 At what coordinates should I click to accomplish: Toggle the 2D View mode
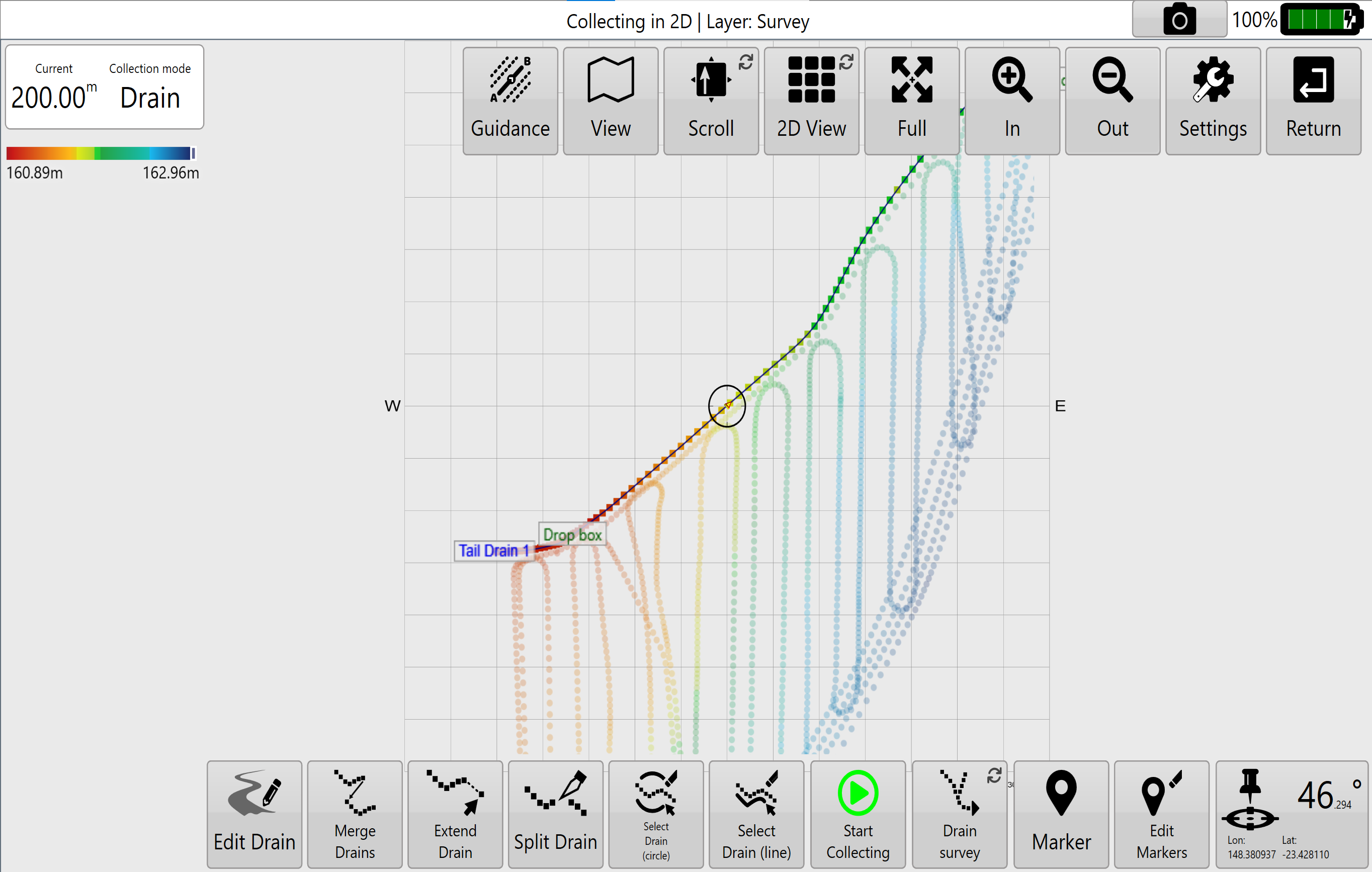pos(811,100)
